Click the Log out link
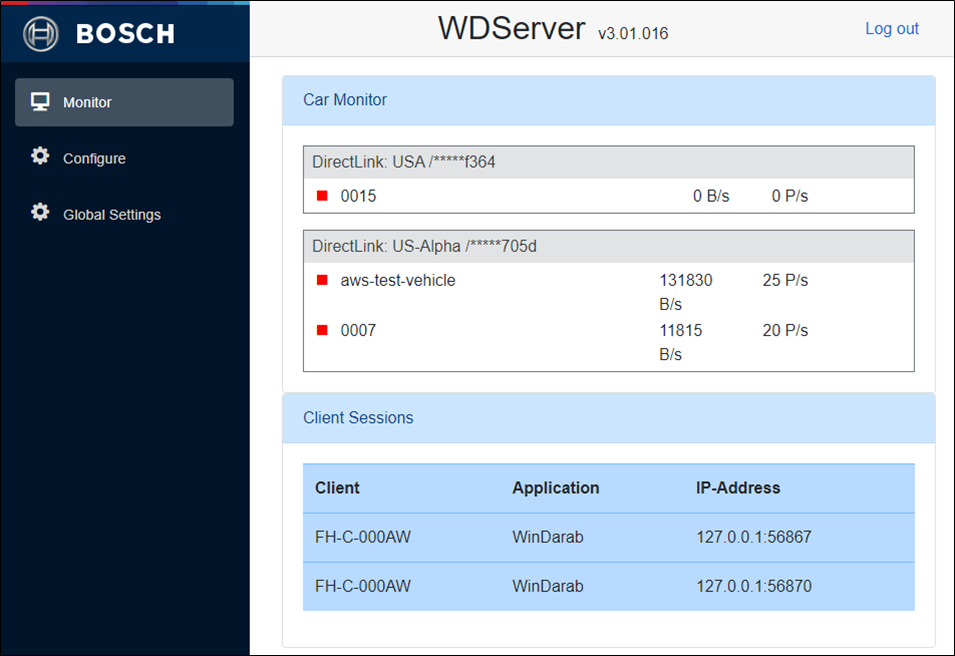 pos(892,29)
